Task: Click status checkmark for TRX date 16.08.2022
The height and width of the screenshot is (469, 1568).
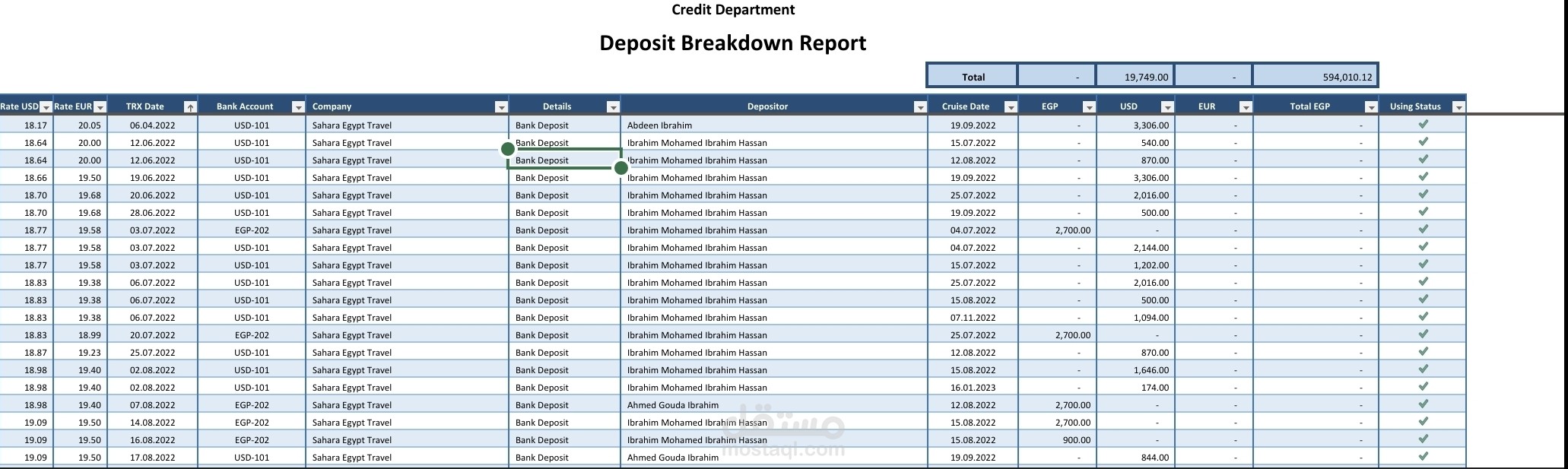Action: click(x=1423, y=439)
